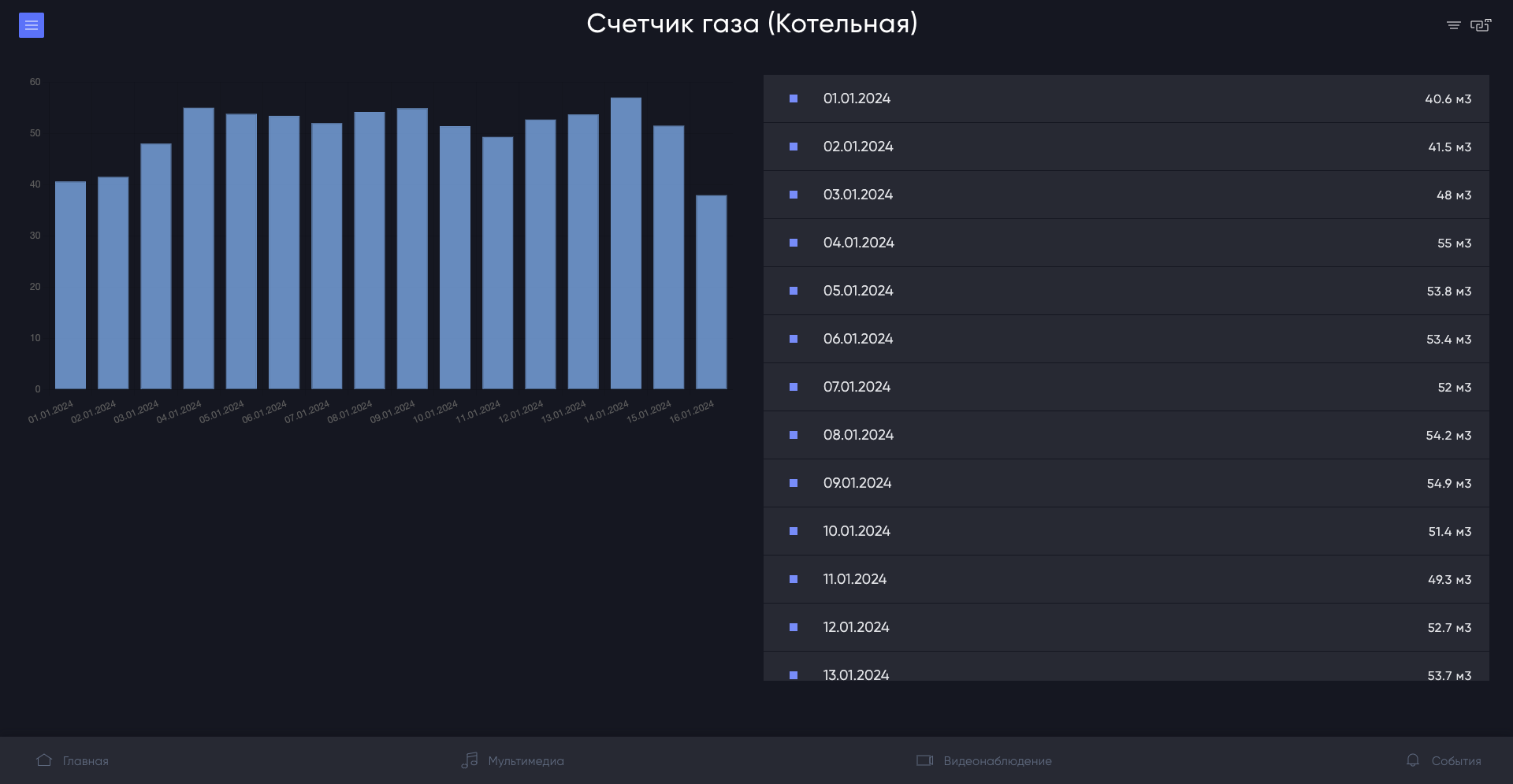Screen dimensions: 1513x784
Task: Open the hamburger menu button
Action: pyautogui.click(x=32, y=25)
